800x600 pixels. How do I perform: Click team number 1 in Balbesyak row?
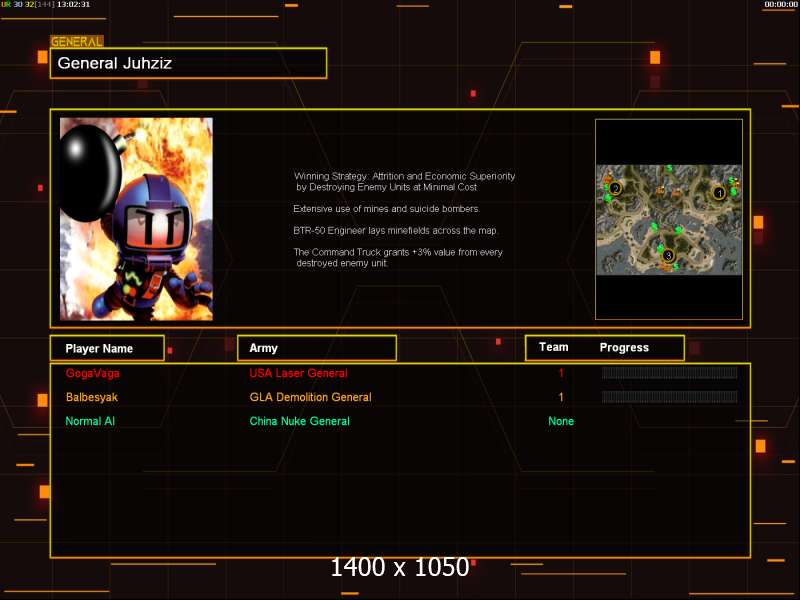[x=561, y=397]
